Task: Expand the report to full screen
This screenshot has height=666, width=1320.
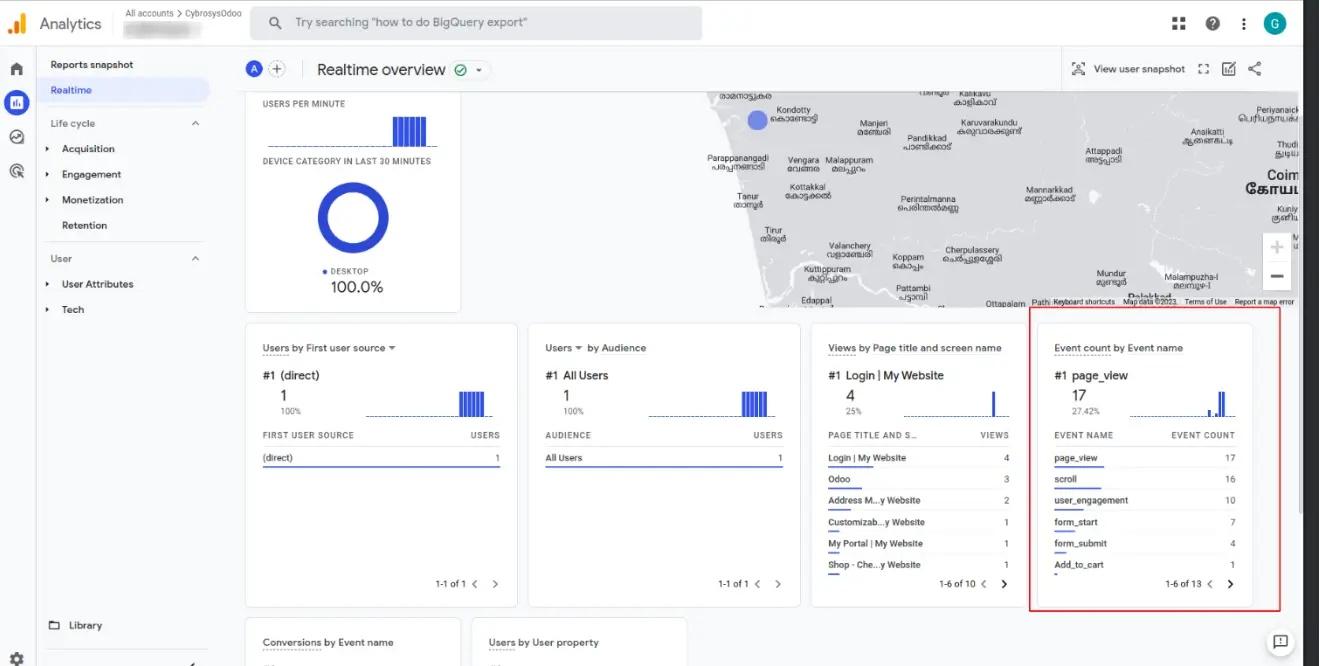Action: (x=1204, y=68)
